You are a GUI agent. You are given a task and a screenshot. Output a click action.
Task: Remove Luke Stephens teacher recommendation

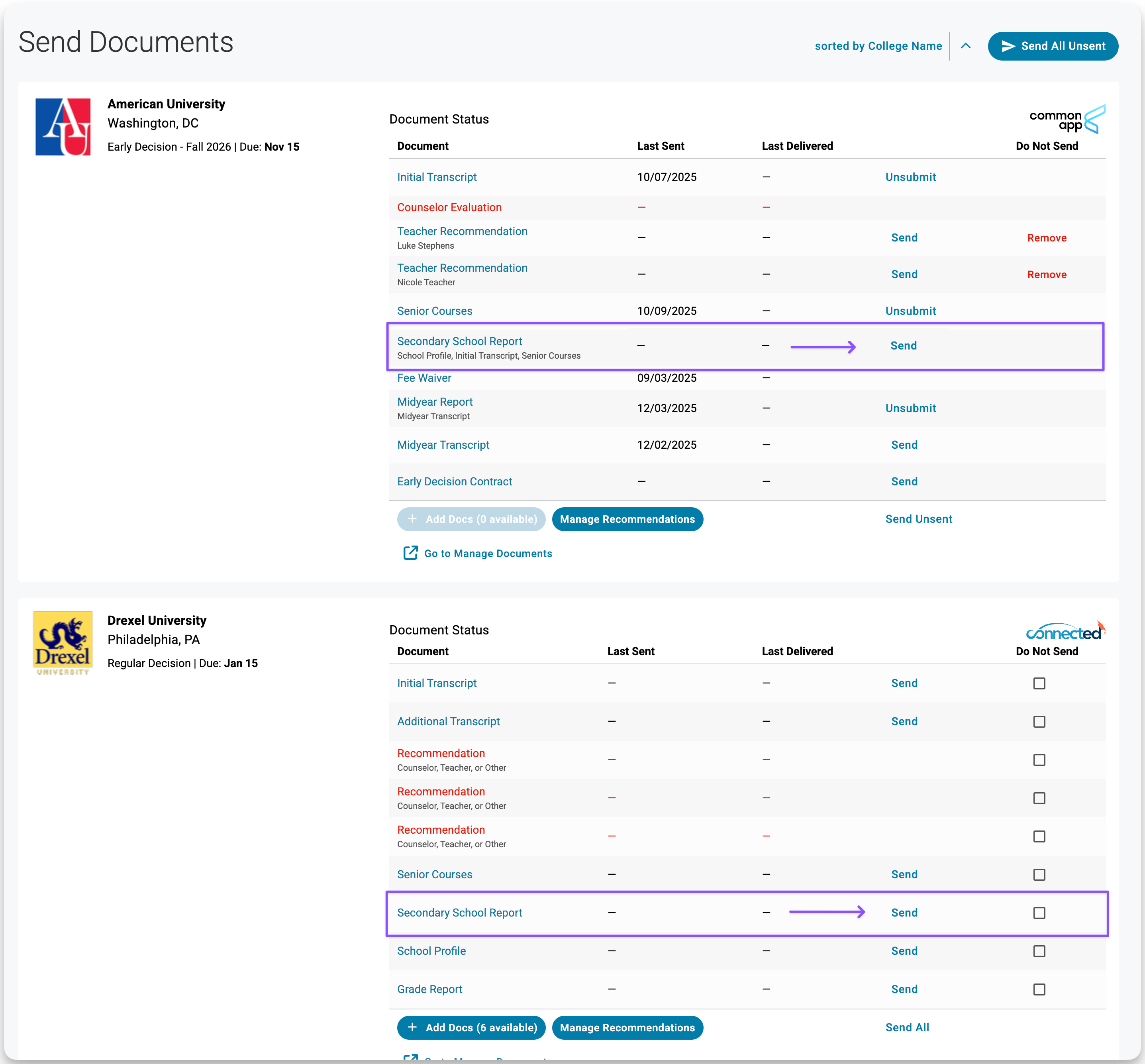point(1047,238)
